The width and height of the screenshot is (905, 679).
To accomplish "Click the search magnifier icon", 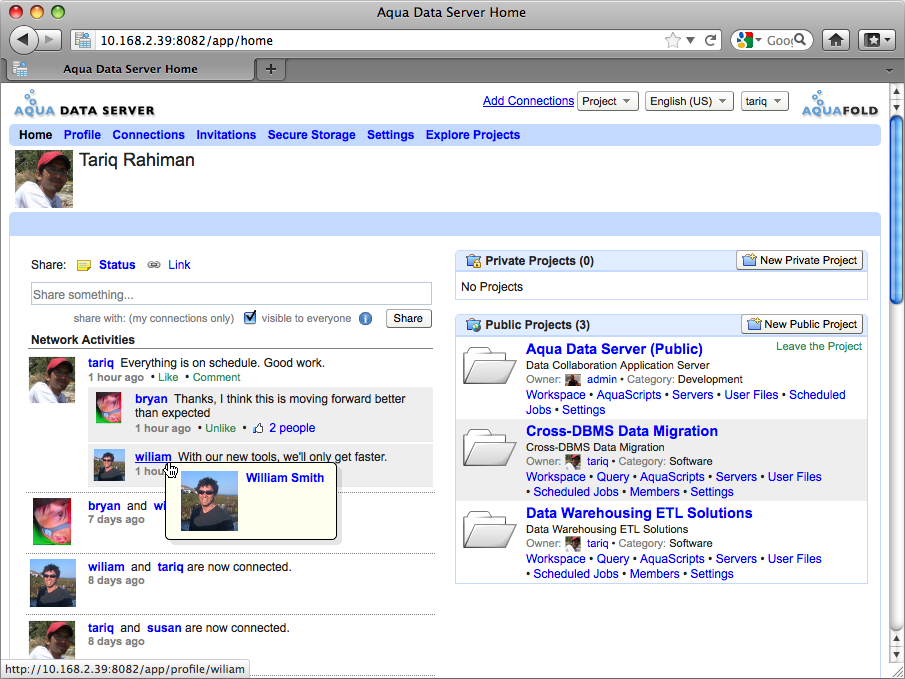I will (x=800, y=40).
